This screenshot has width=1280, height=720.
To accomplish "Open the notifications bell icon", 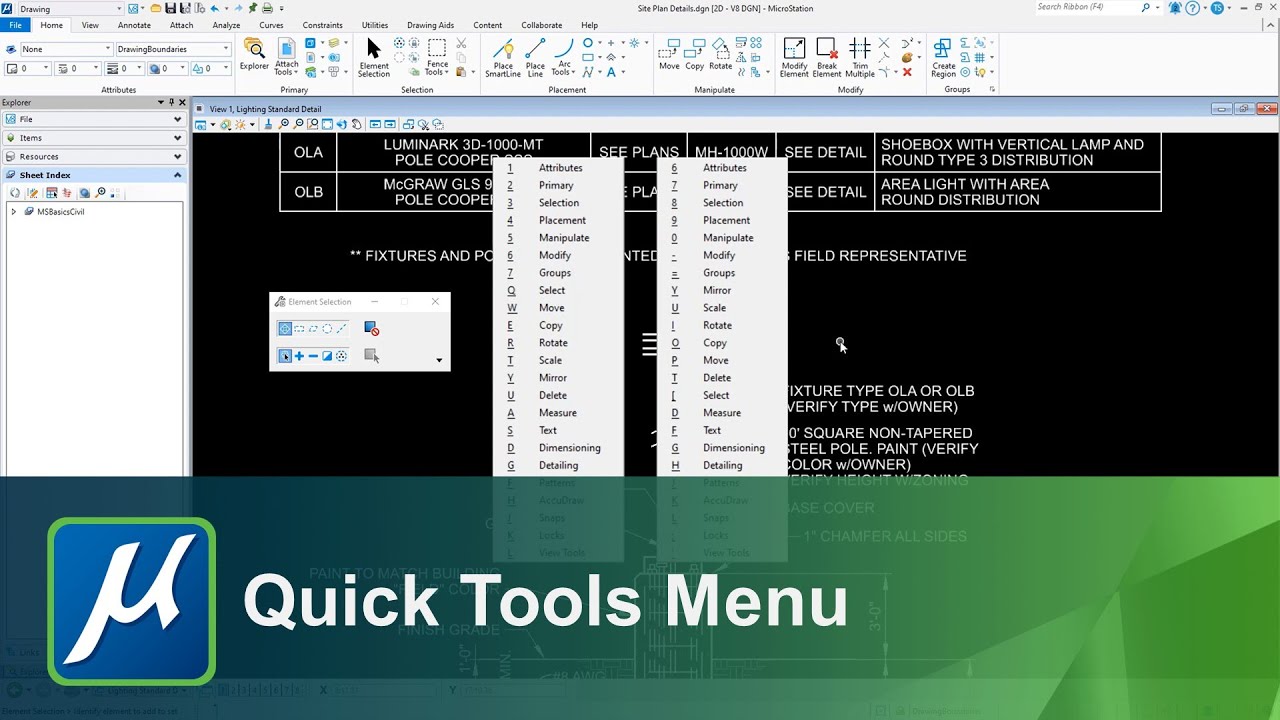I will pyautogui.click(x=1175, y=8).
